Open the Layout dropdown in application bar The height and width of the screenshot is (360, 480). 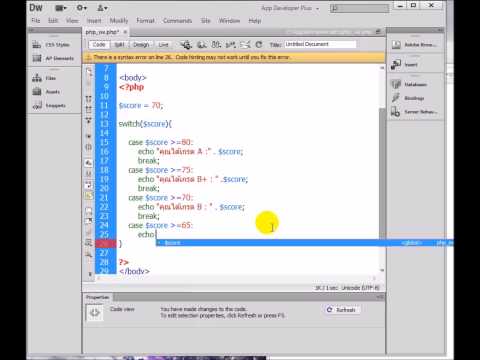(x=61, y=8)
